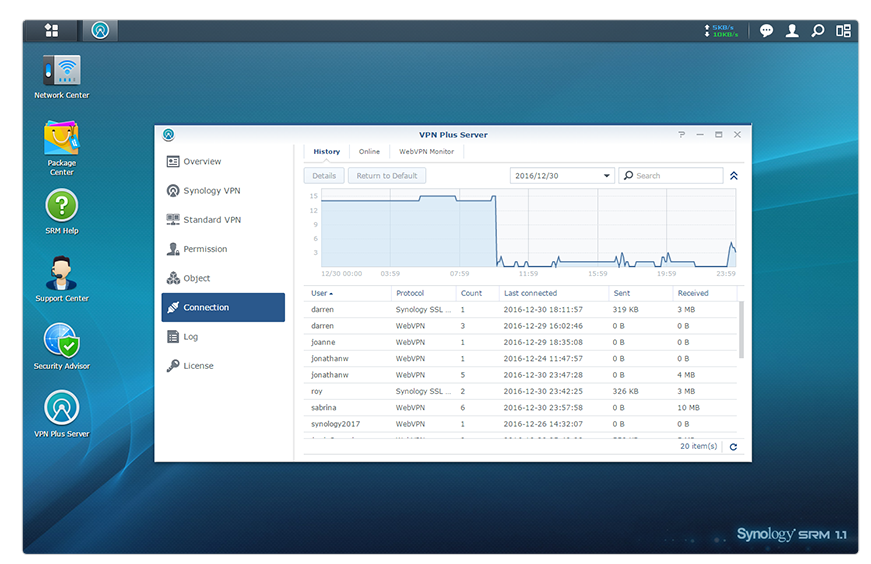
Task: Launch Package Center from desktop
Action: (62, 139)
